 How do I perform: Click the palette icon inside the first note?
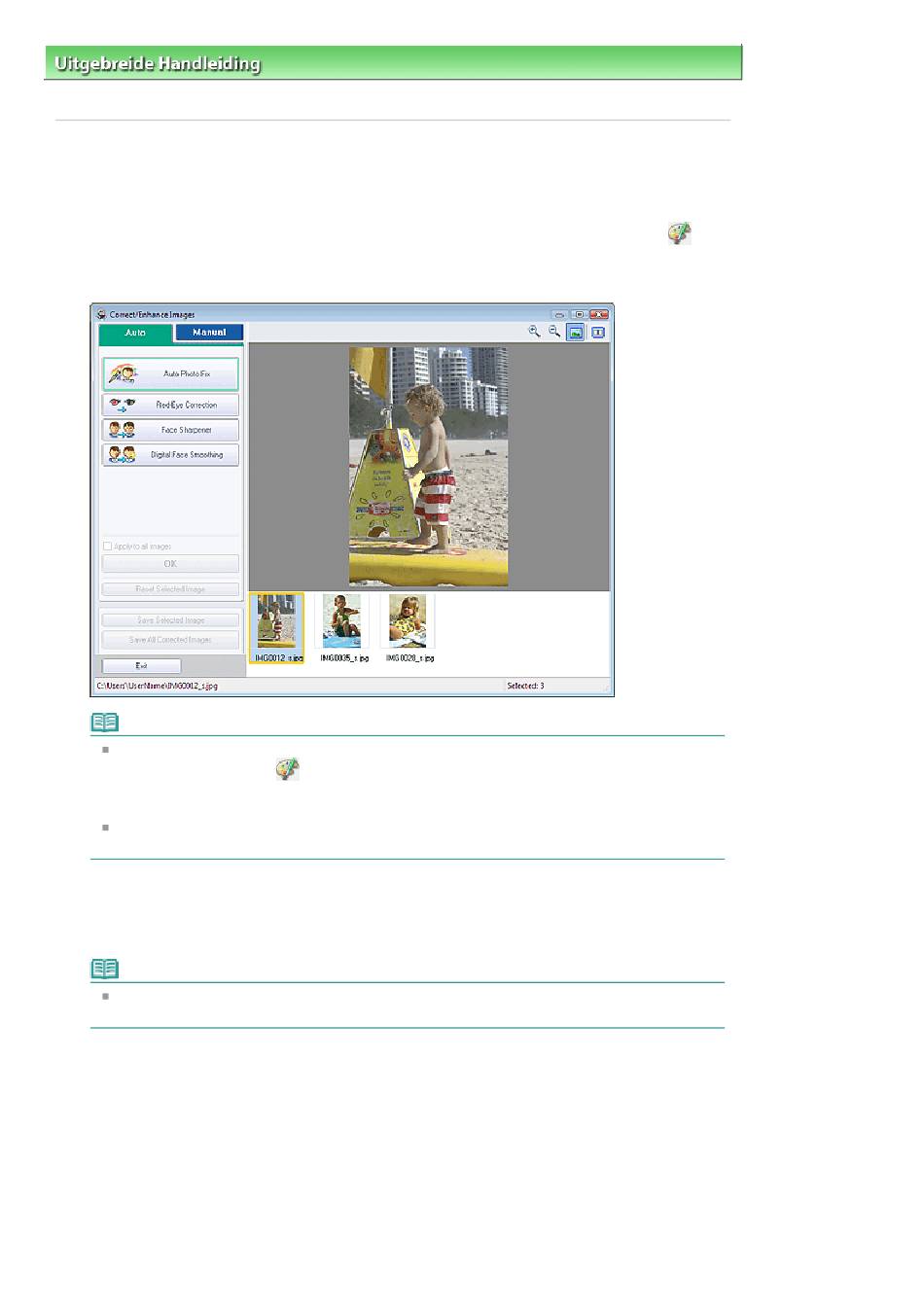[x=287, y=769]
